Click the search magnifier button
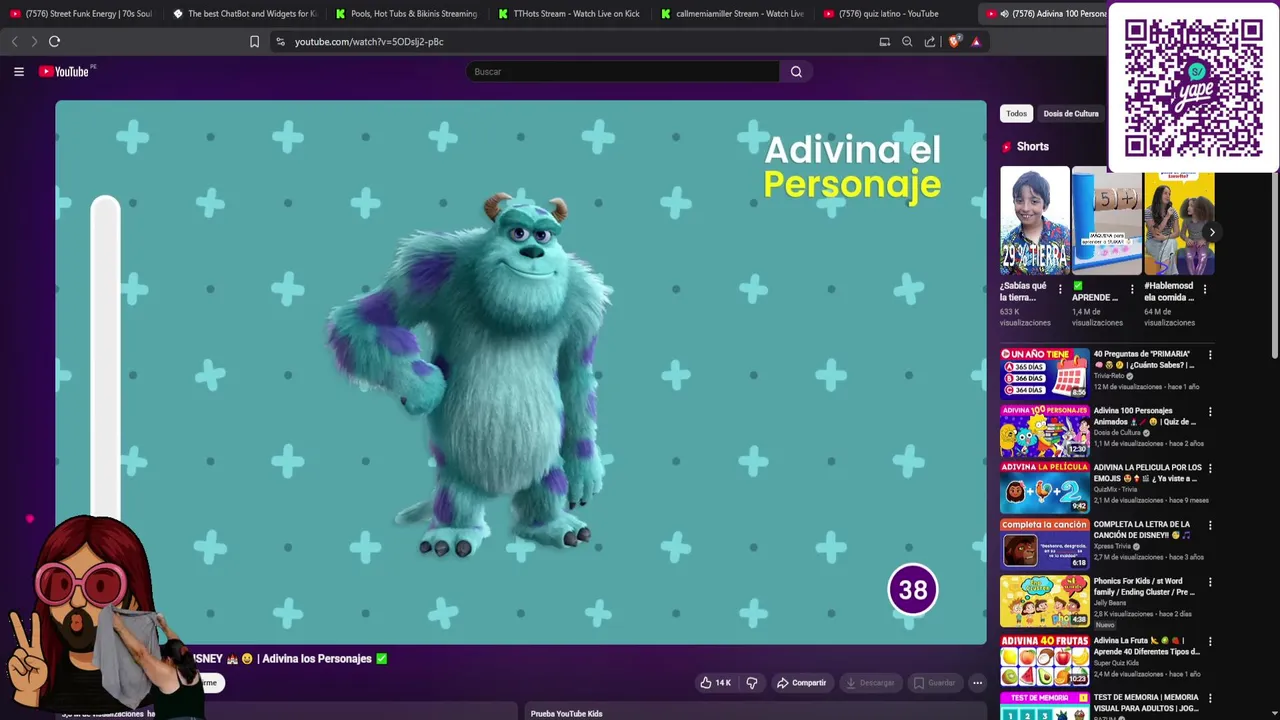 [x=796, y=71]
